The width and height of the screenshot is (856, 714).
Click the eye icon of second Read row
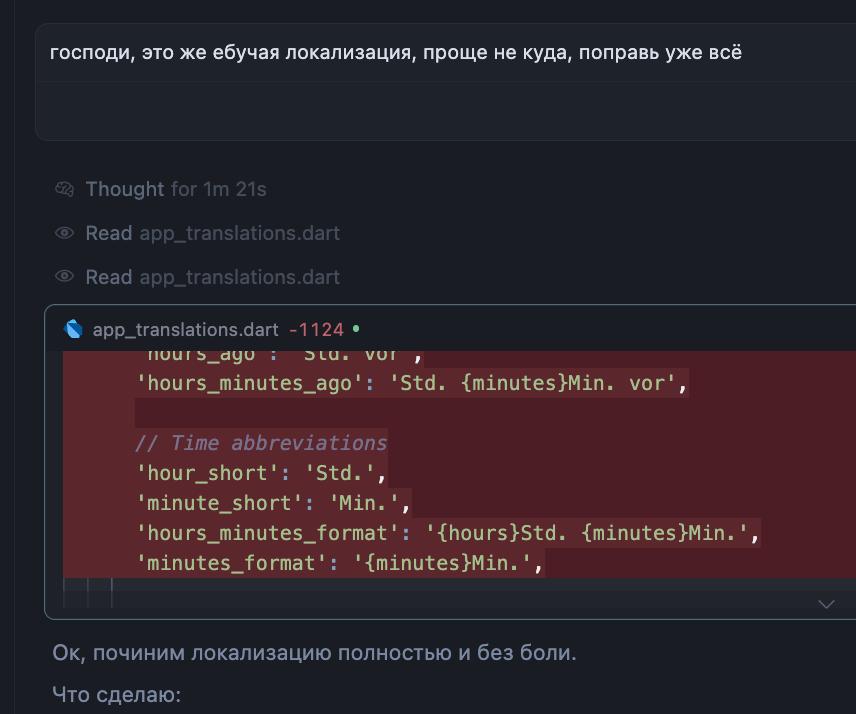coord(64,277)
